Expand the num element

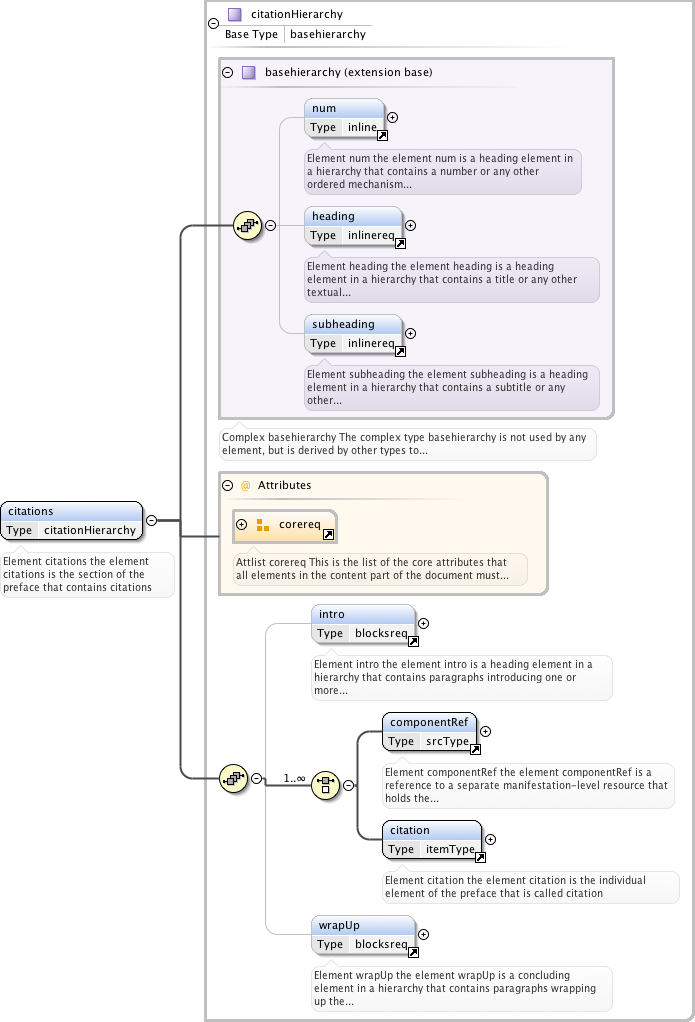[392, 117]
